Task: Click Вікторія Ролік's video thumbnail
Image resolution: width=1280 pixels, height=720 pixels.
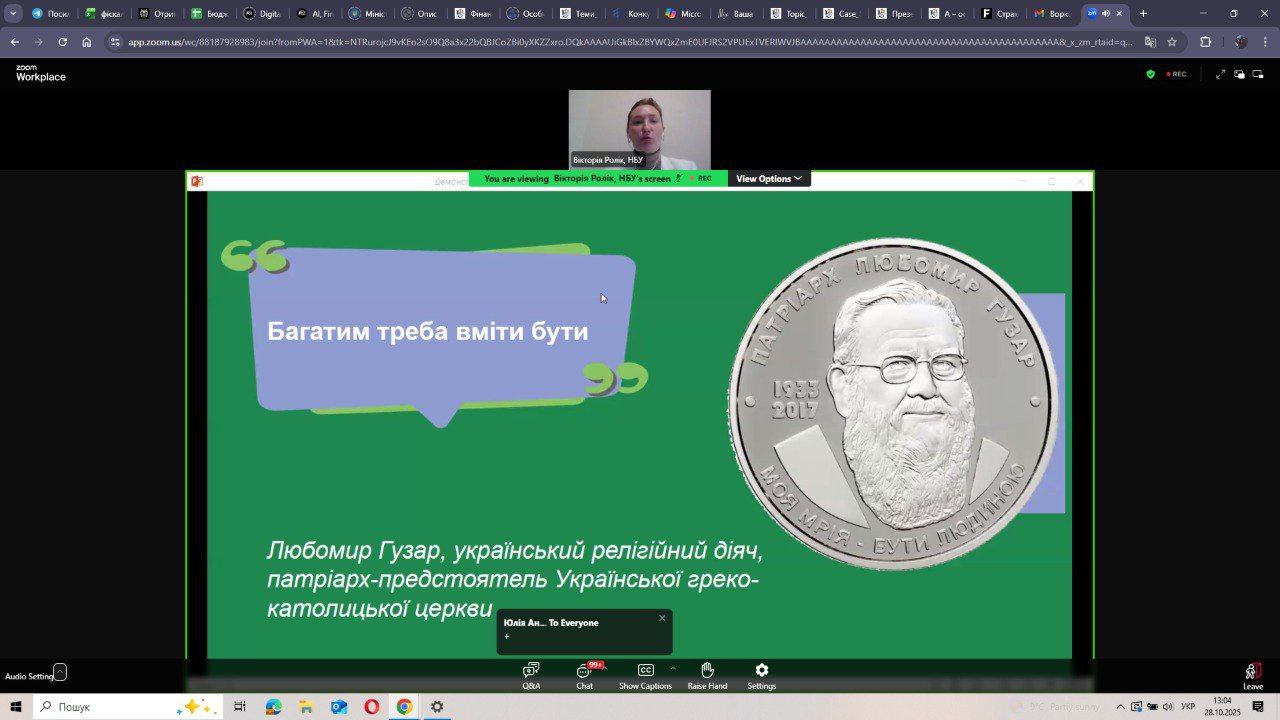Action: coord(639,130)
